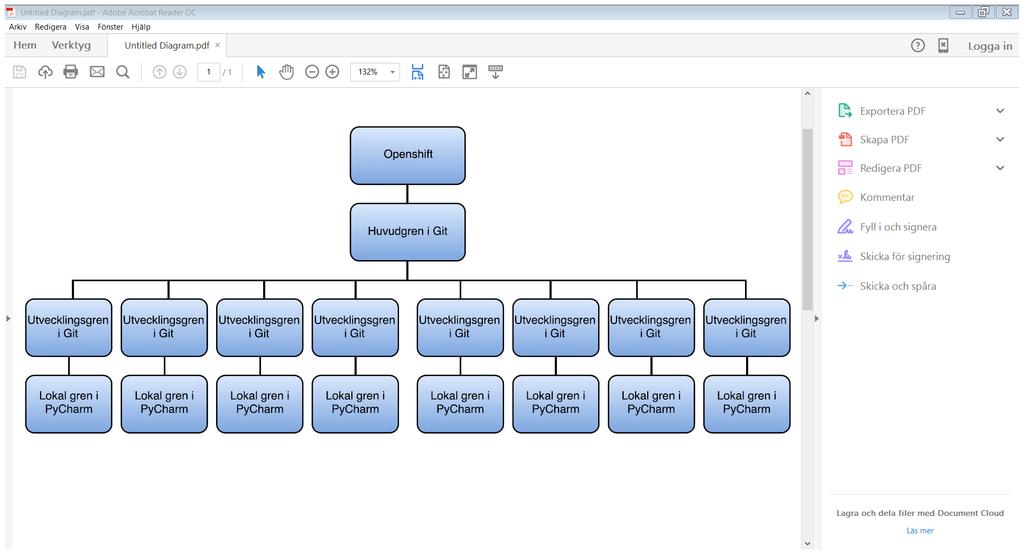Click the Save file icon
Screen dimensions: 1024x554
pos(20,72)
